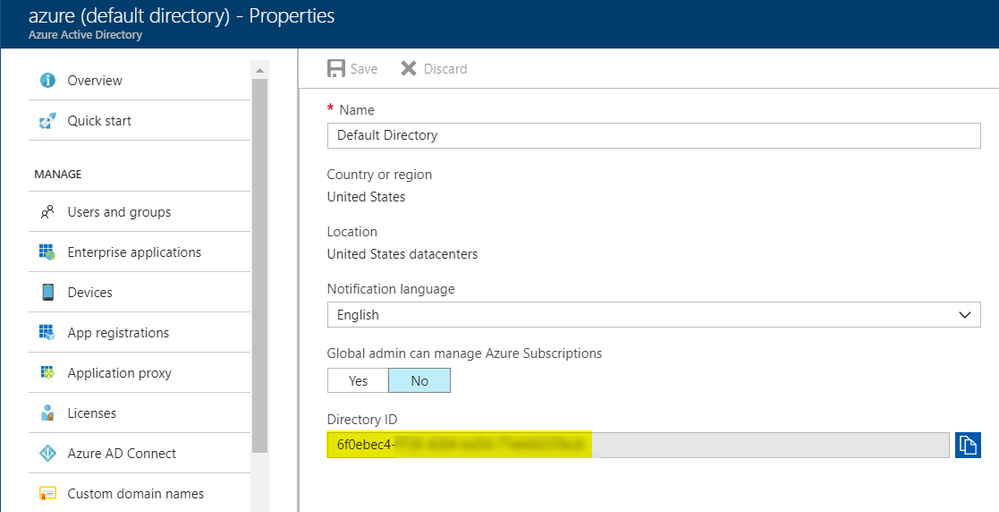Viewport: 999px width, 512px height.
Task: Click the Application proxy icon
Action: 47,373
